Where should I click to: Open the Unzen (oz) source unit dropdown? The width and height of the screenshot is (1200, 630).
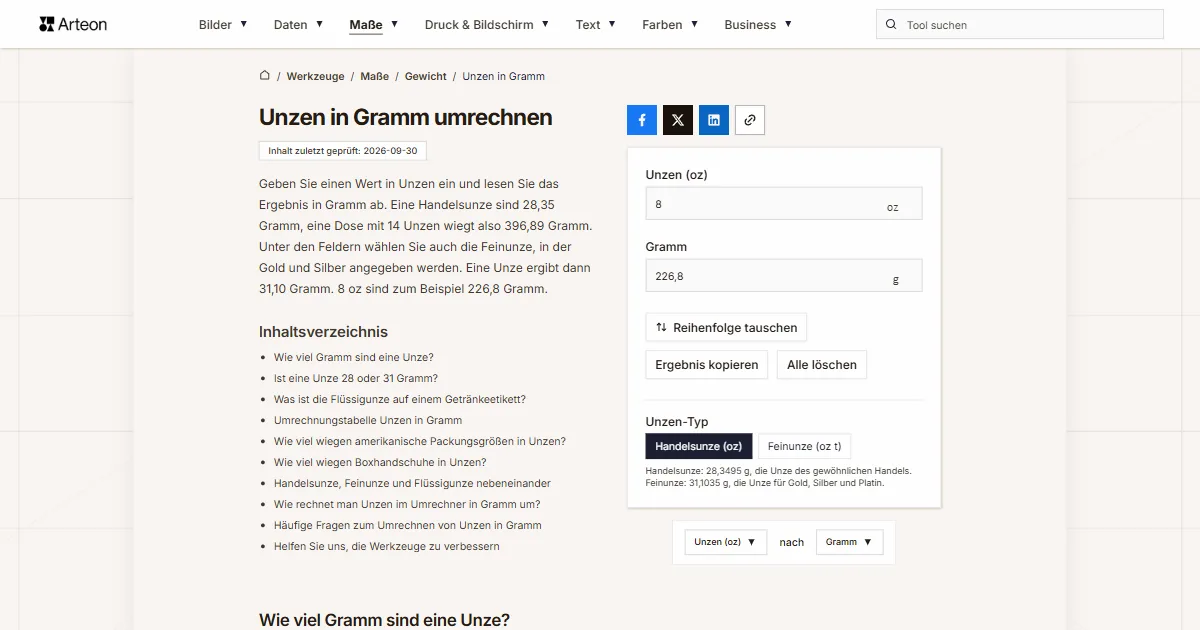coord(725,542)
